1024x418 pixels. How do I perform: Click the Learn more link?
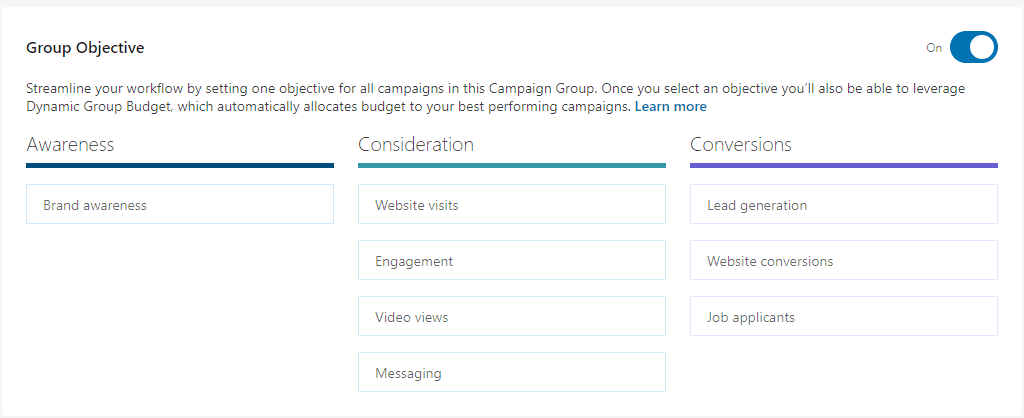tap(670, 107)
